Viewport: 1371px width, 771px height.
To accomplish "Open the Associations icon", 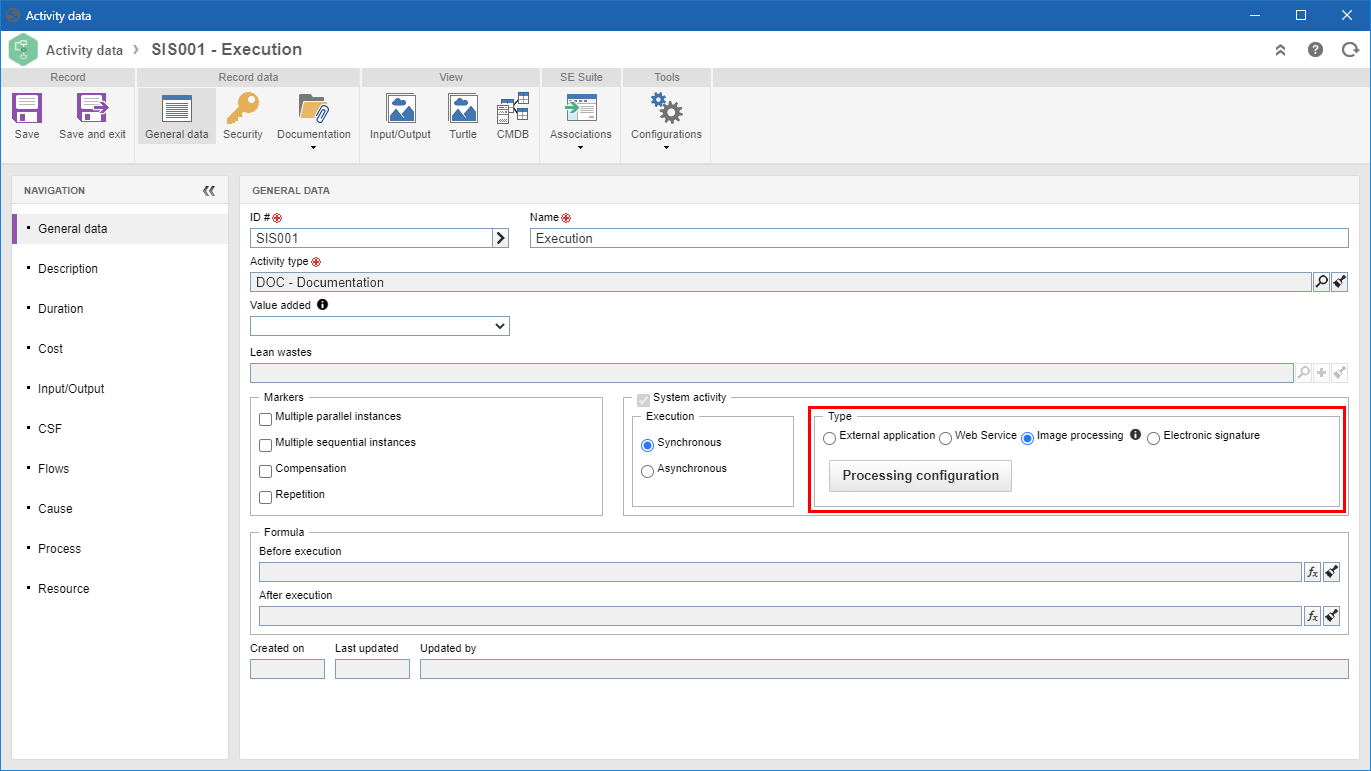I will (x=581, y=108).
